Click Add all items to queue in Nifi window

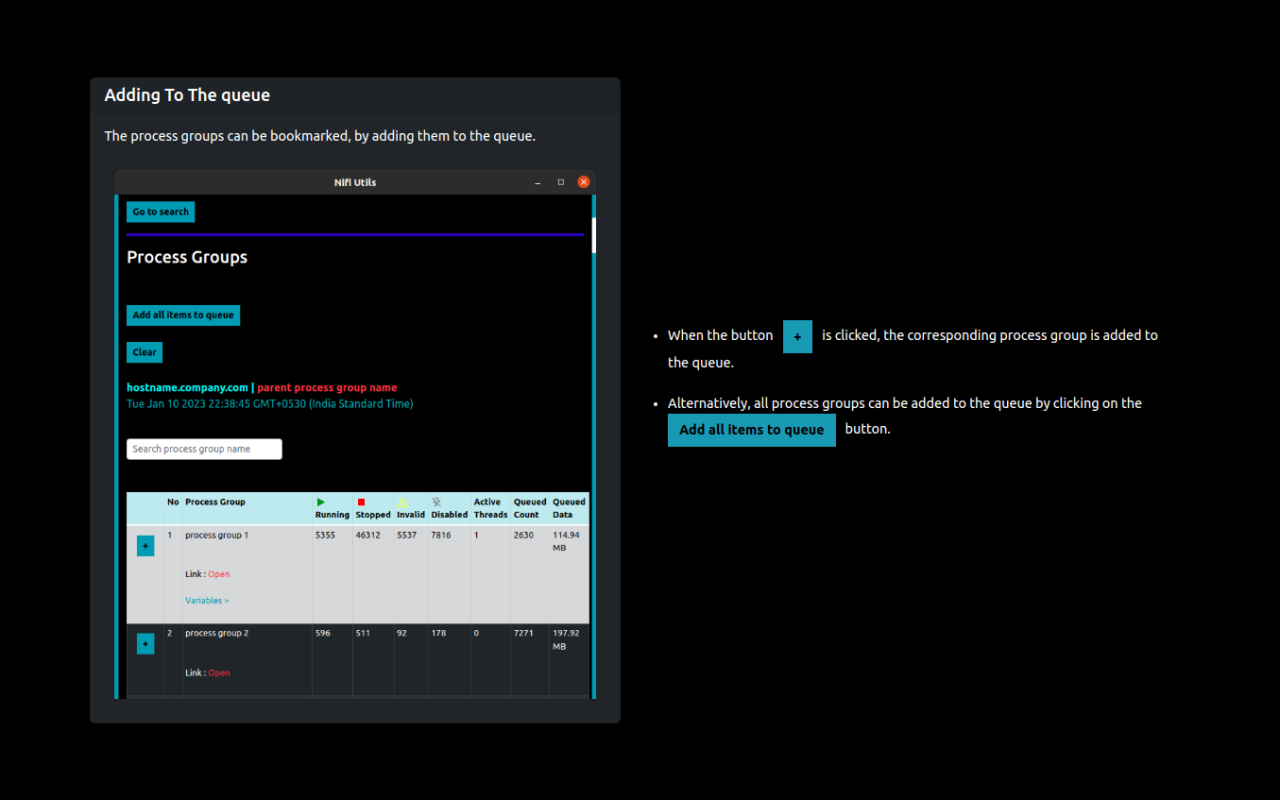point(183,315)
